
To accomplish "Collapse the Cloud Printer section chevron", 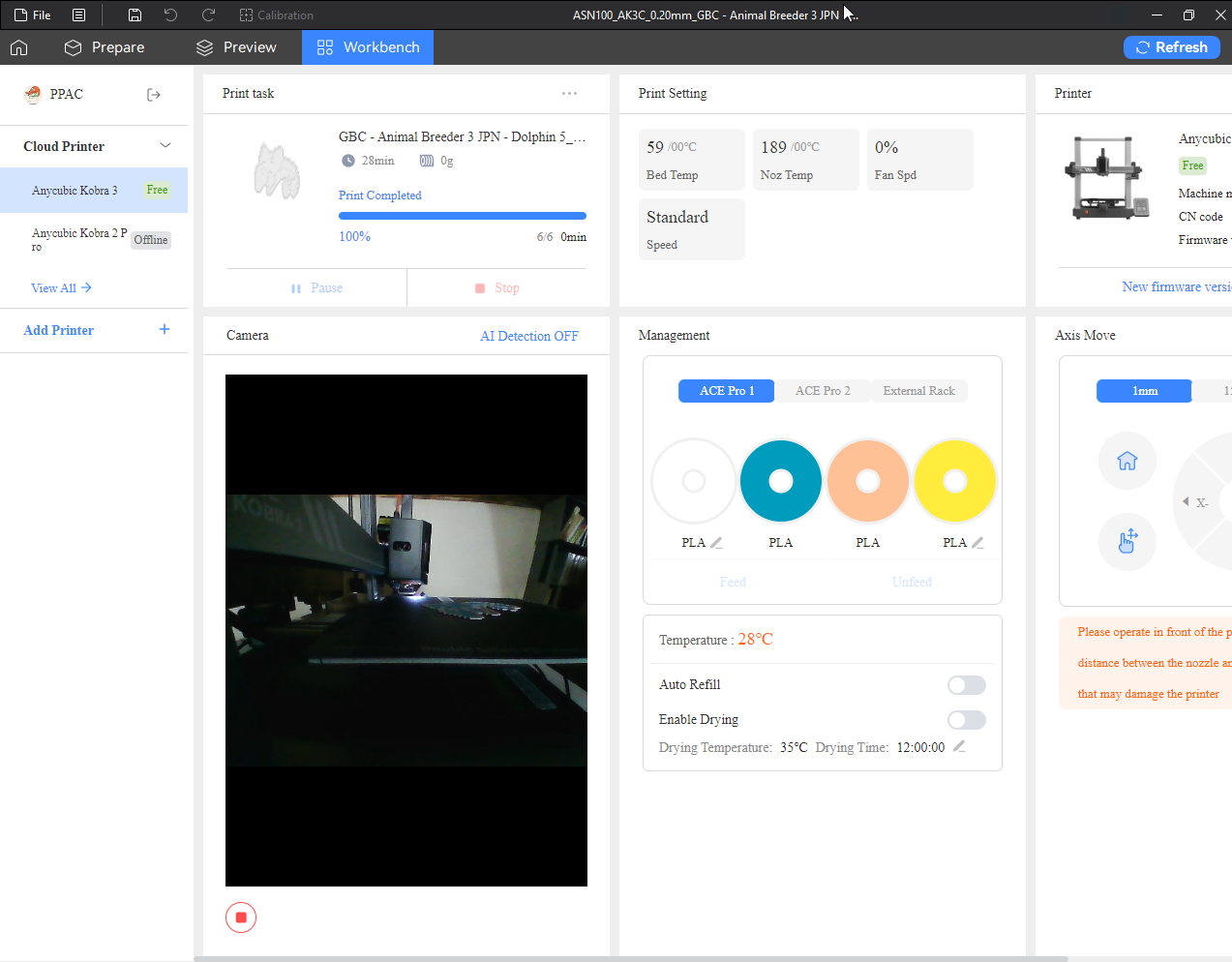I will tap(165, 145).
